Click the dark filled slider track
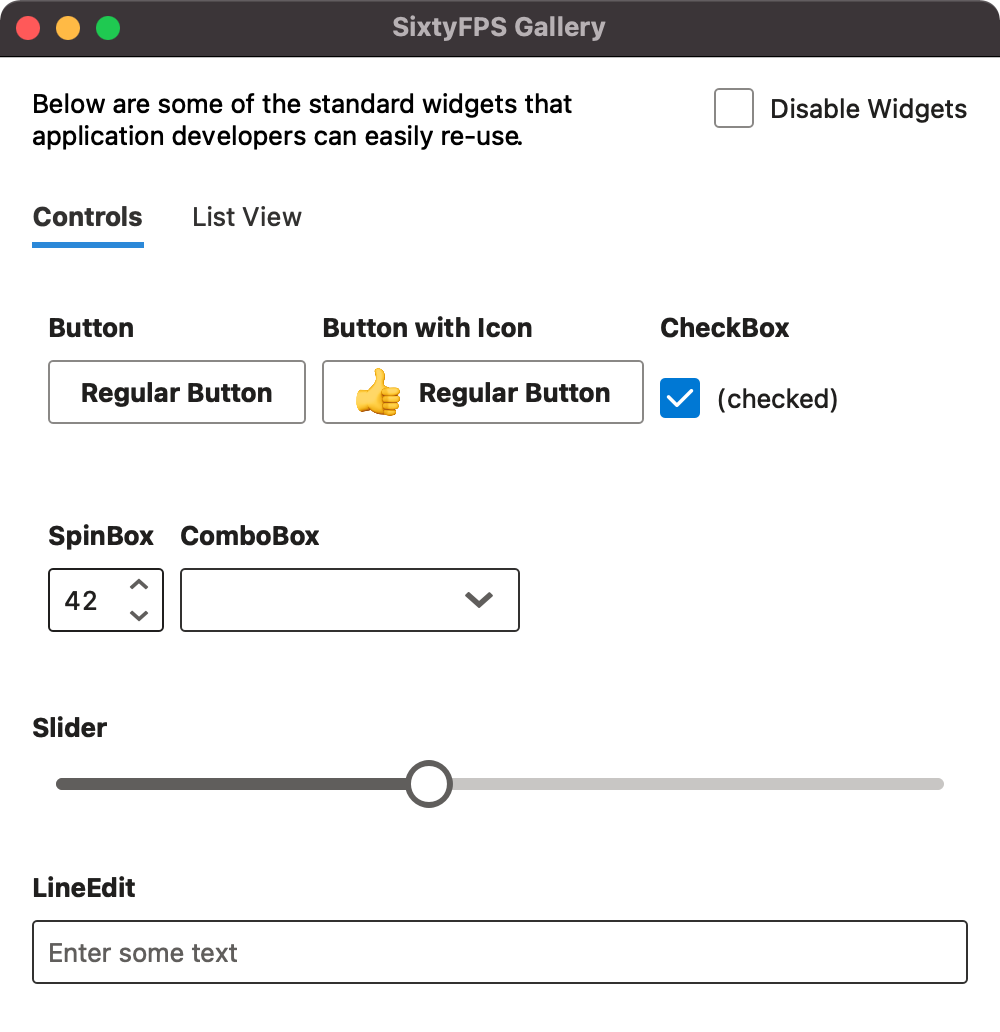Image resolution: width=1000 pixels, height=1032 pixels. pos(230,784)
